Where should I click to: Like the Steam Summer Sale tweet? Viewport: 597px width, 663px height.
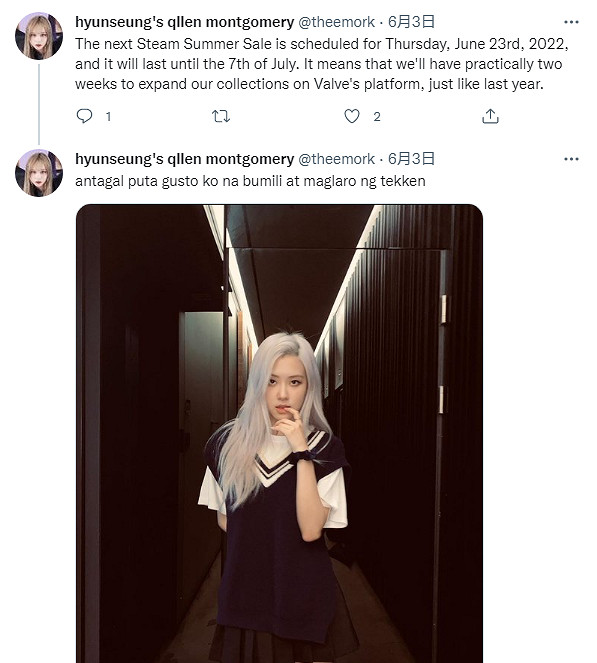click(x=352, y=116)
